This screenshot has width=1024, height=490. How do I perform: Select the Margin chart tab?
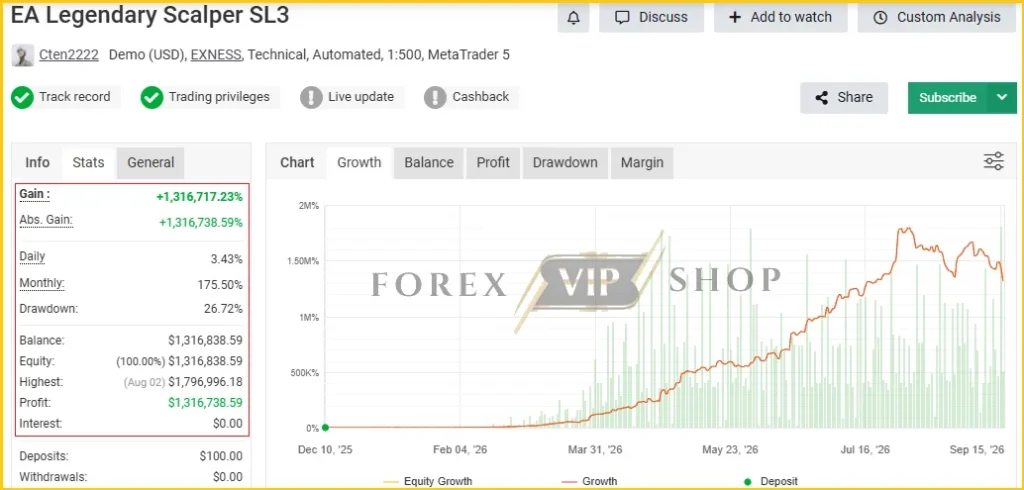point(642,163)
